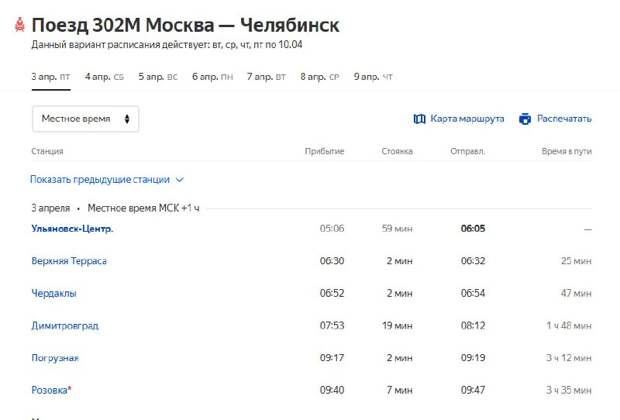Open the Верхняя Терраса station link
The image size is (620, 420).
68,261
